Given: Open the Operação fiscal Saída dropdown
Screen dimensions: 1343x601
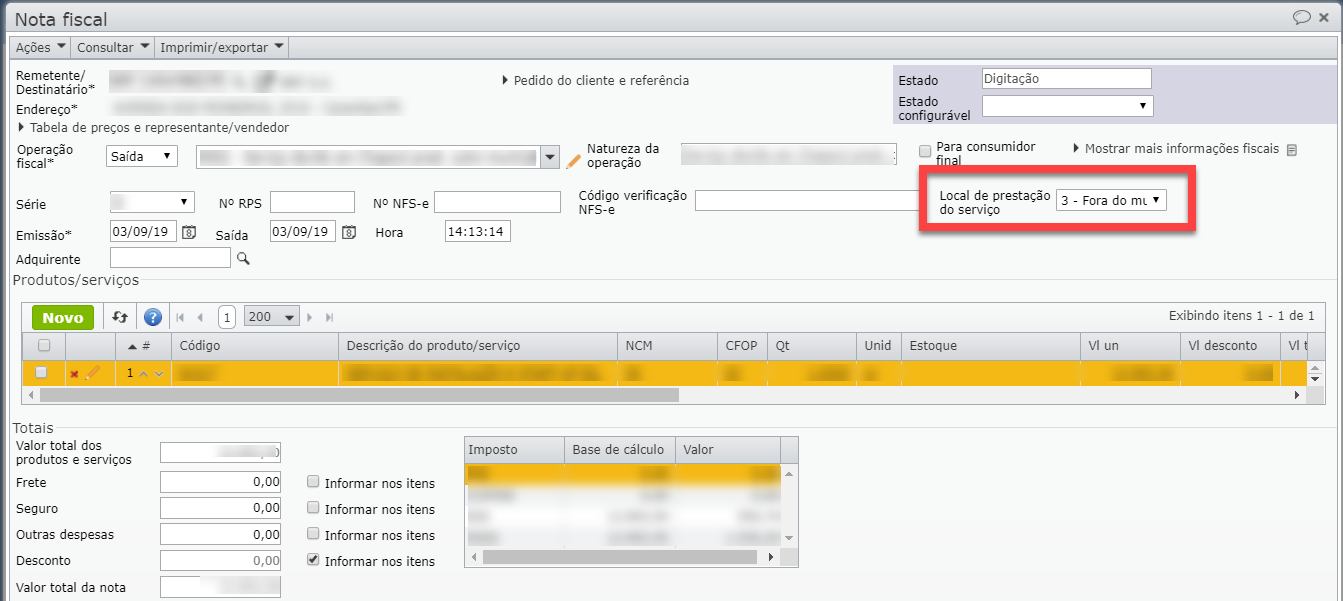Looking at the screenshot, I should (141, 156).
